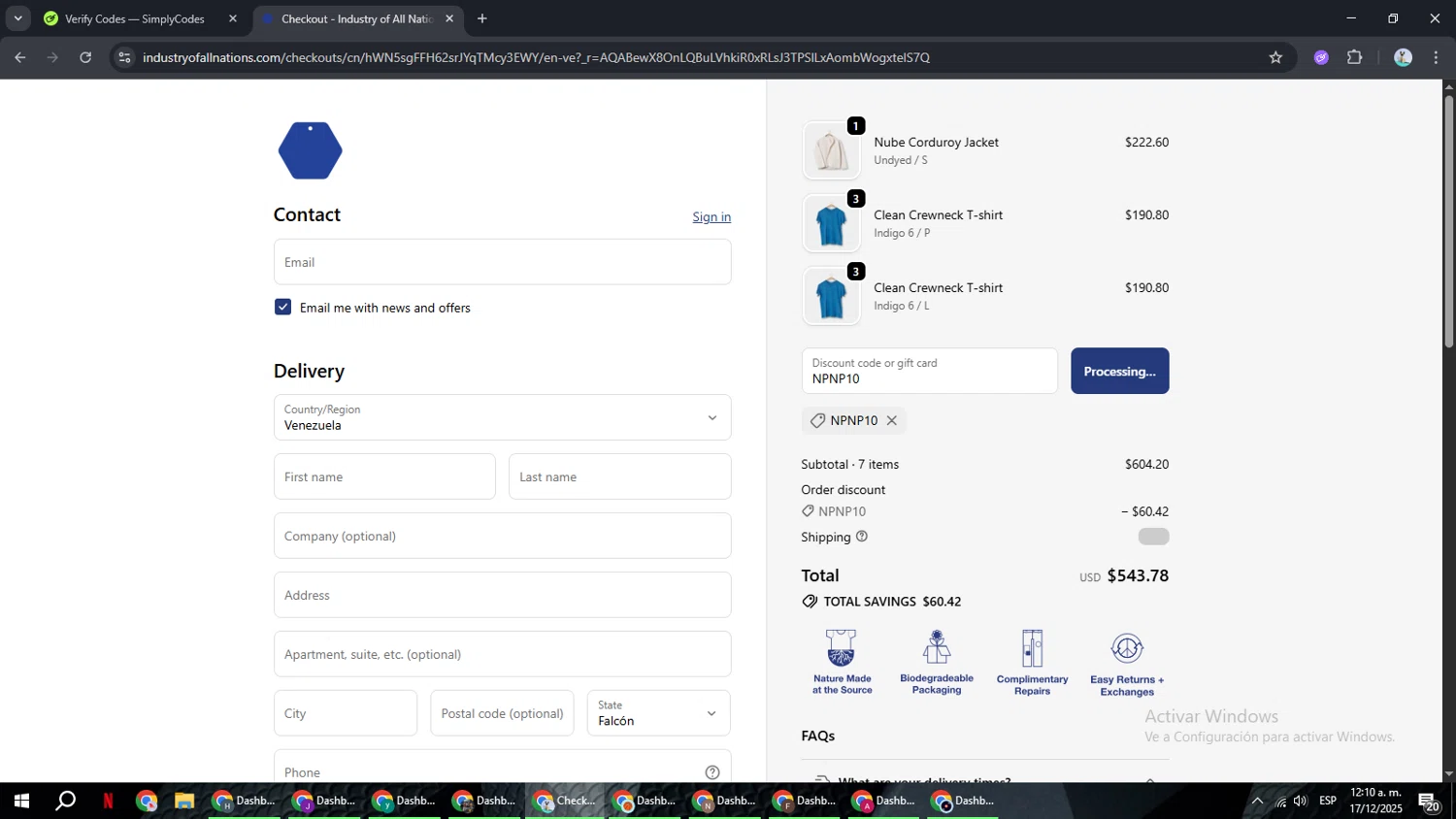Open the browser extensions puzzle icon
This screenshot has height=819, width=1456.
tap(1355, 57)
